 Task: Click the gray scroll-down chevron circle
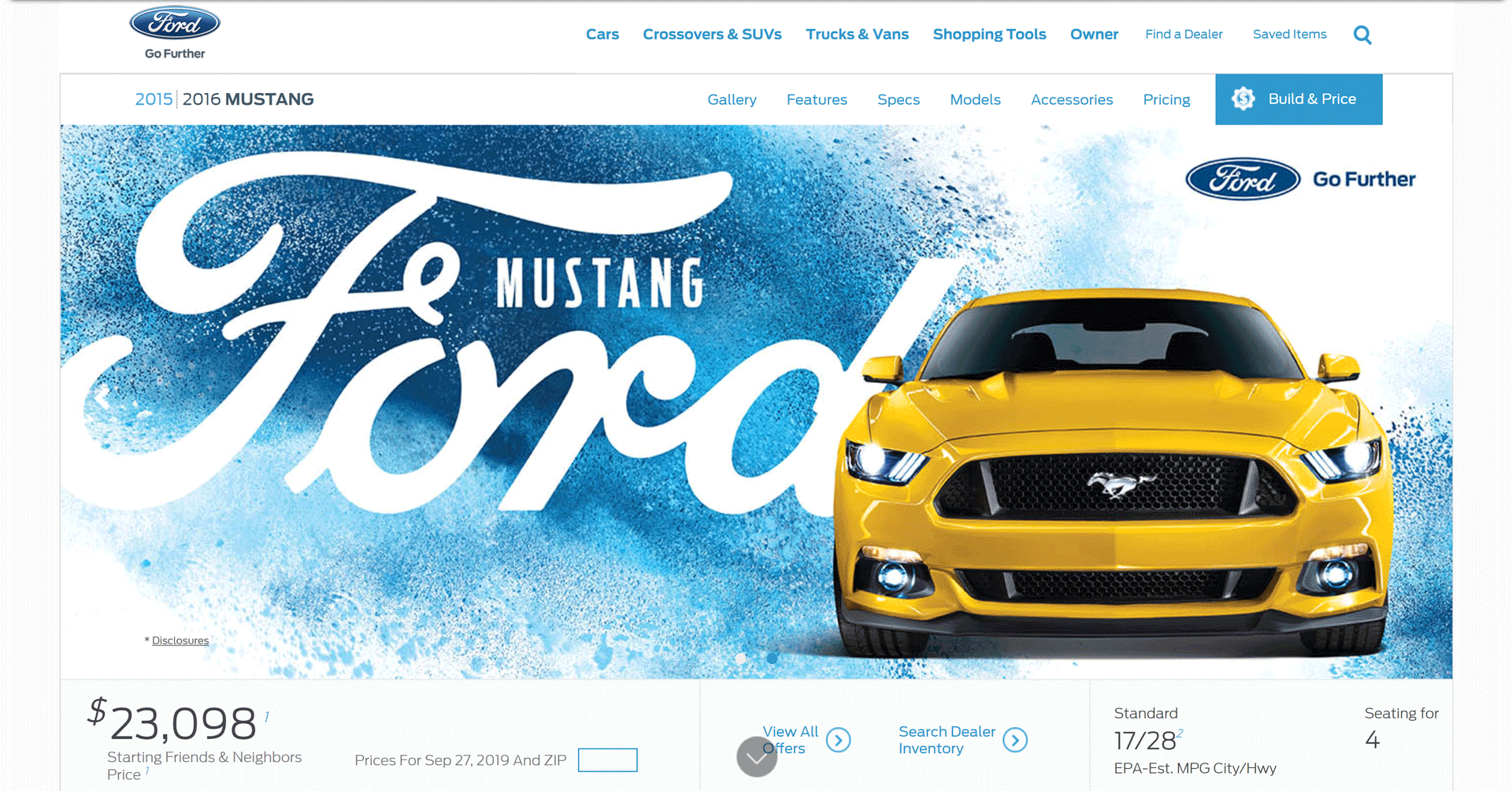click(756, 757)
